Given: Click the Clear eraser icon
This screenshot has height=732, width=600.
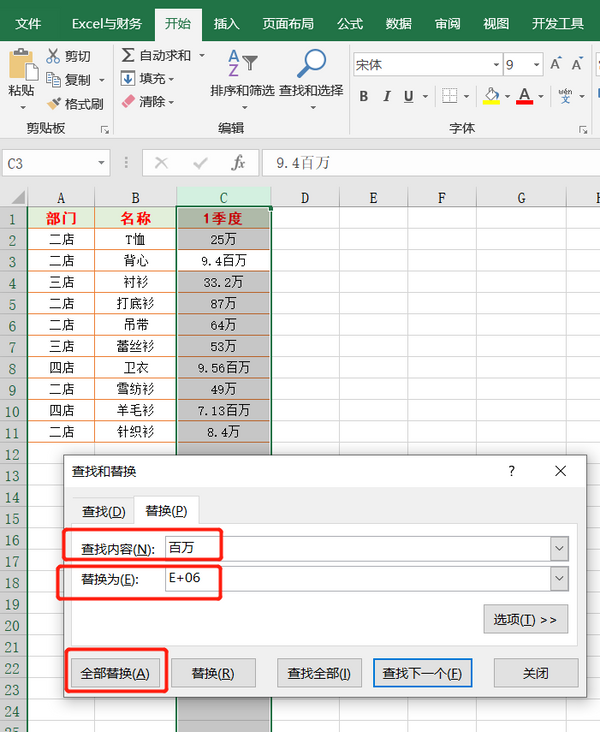Looking at the screenshot, I should click(128, 101).
